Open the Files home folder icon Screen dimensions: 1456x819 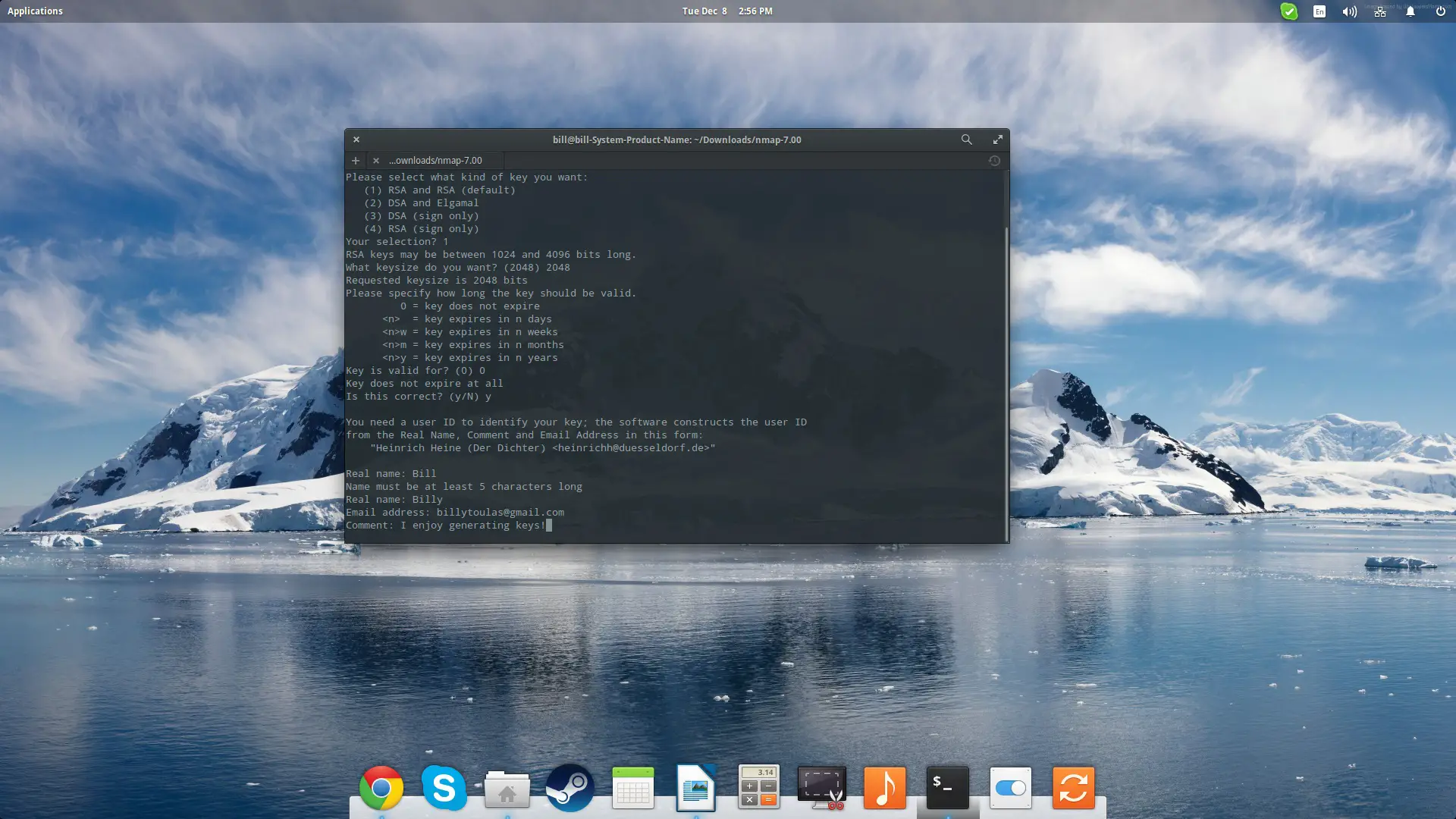507,789
